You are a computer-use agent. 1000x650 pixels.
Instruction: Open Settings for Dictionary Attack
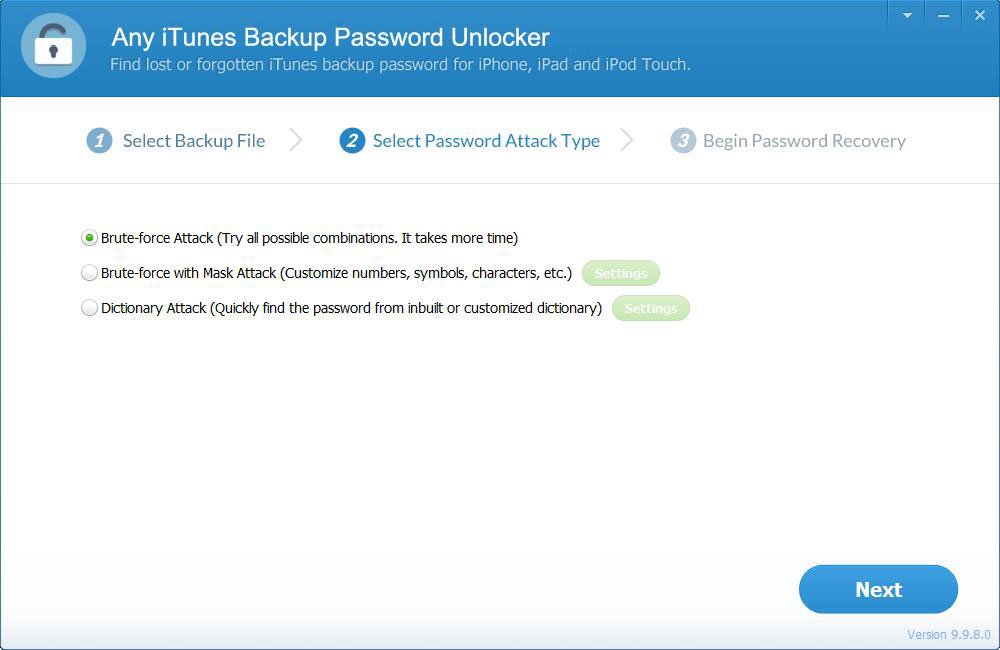click(x=651, y=308)
